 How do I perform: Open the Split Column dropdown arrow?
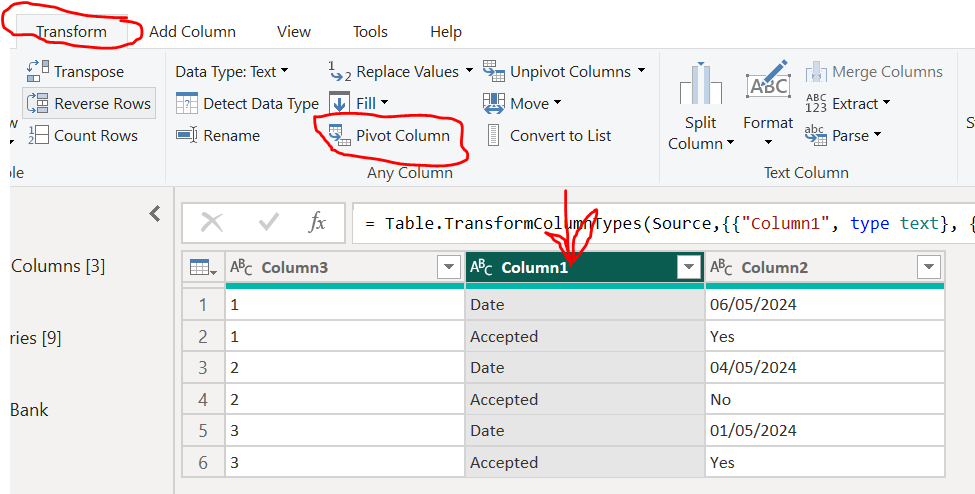click(730, 143)
